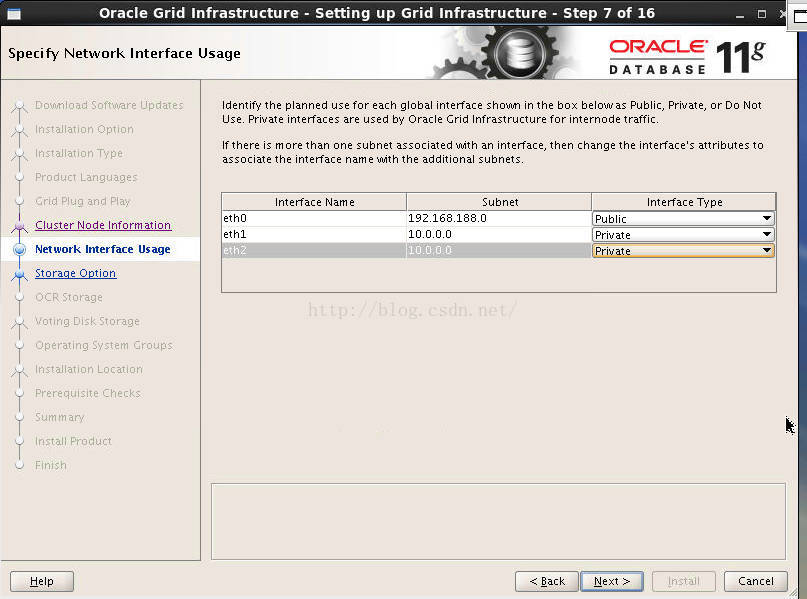Cancel the Grid Infrastructure installation
Image resolution: width=807 pixels, height=599 pixels.
tap(756, 581)
